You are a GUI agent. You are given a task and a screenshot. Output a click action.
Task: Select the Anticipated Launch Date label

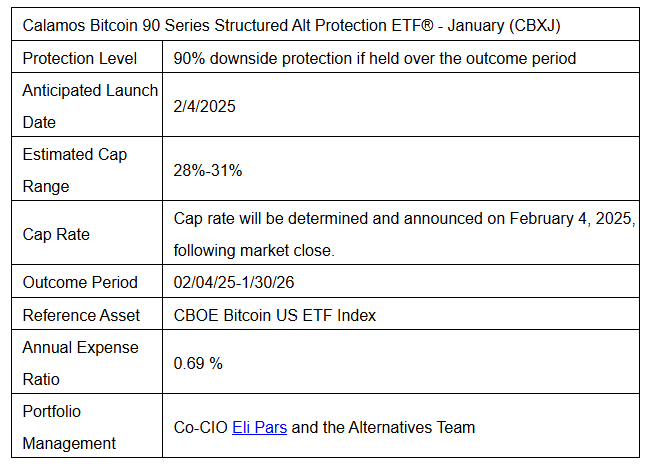[90, 106]
